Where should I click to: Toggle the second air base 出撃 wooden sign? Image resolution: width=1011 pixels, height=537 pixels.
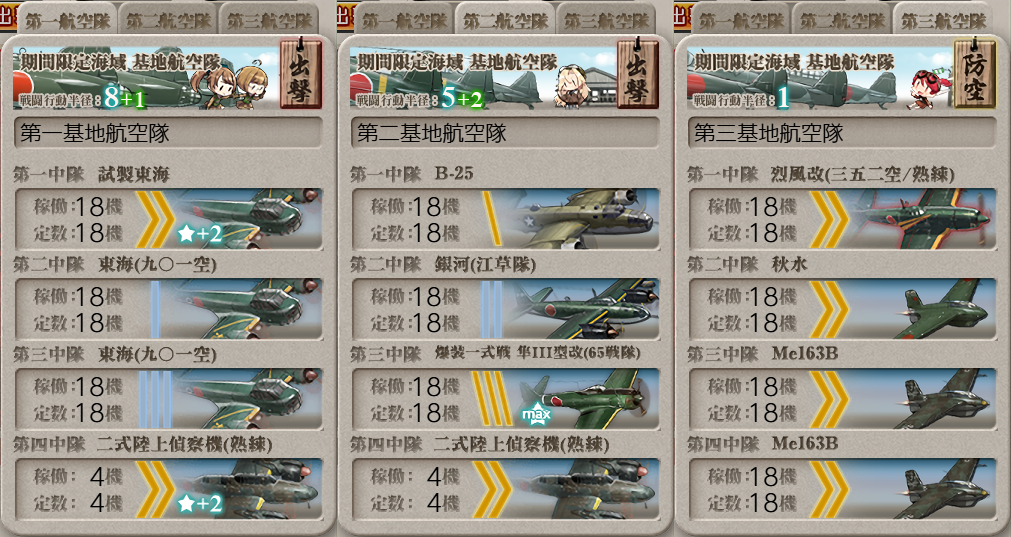pyautogui.click(x=638, y=74)
